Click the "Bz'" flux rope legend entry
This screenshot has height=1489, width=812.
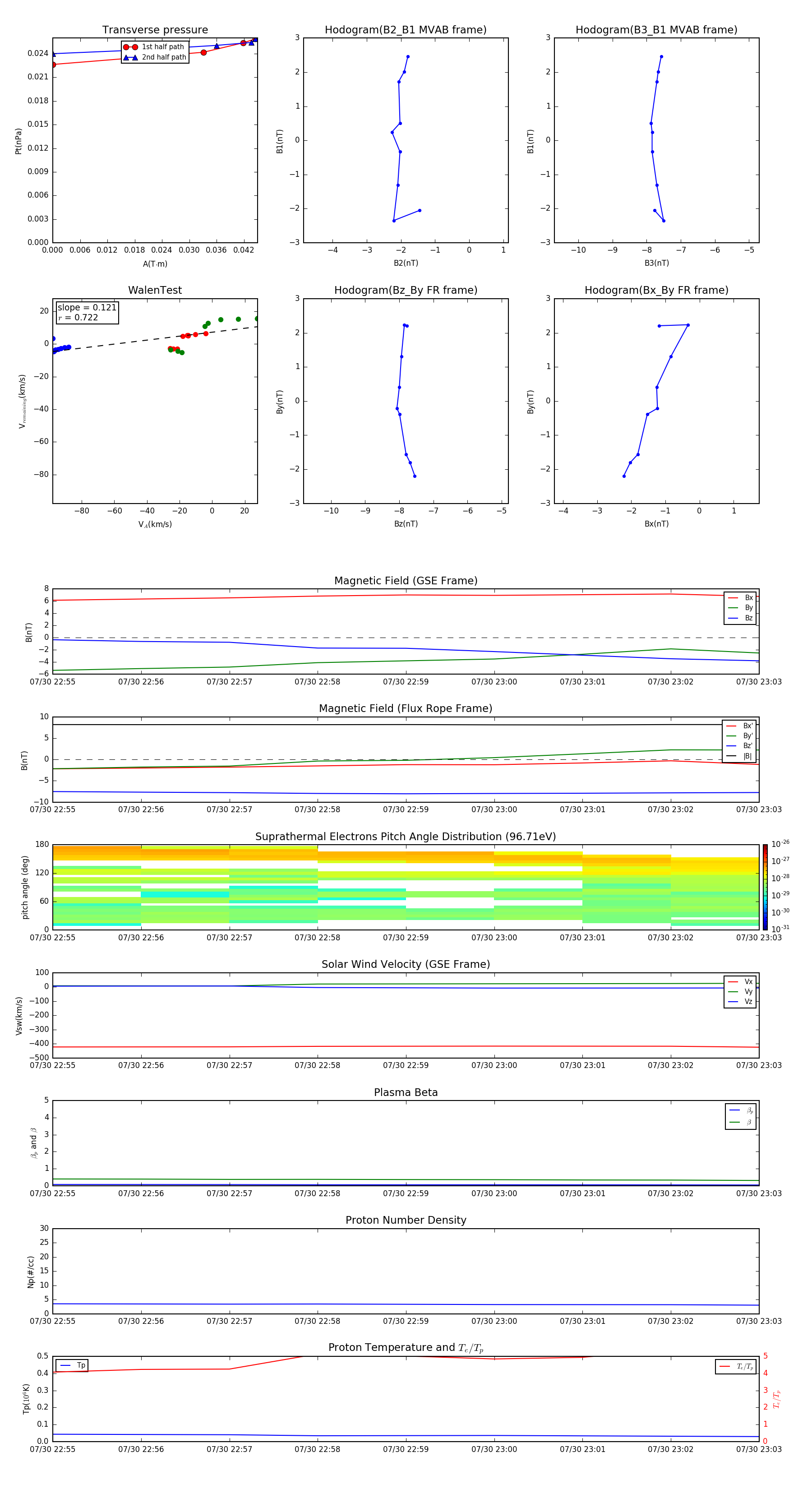[739, 746]
